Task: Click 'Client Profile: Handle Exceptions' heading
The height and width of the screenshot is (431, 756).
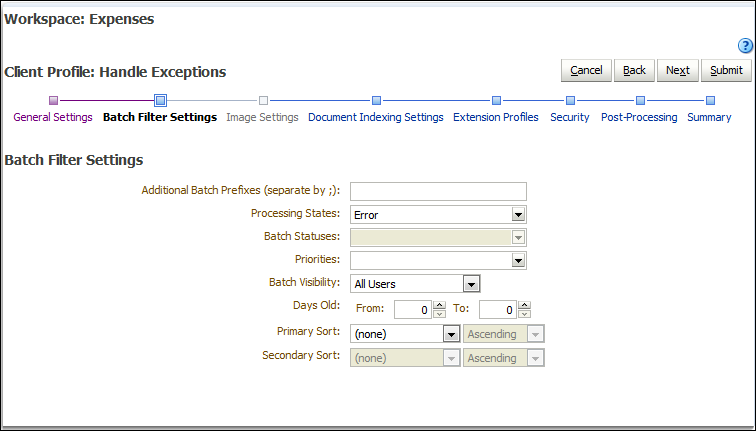Action: 115,72
